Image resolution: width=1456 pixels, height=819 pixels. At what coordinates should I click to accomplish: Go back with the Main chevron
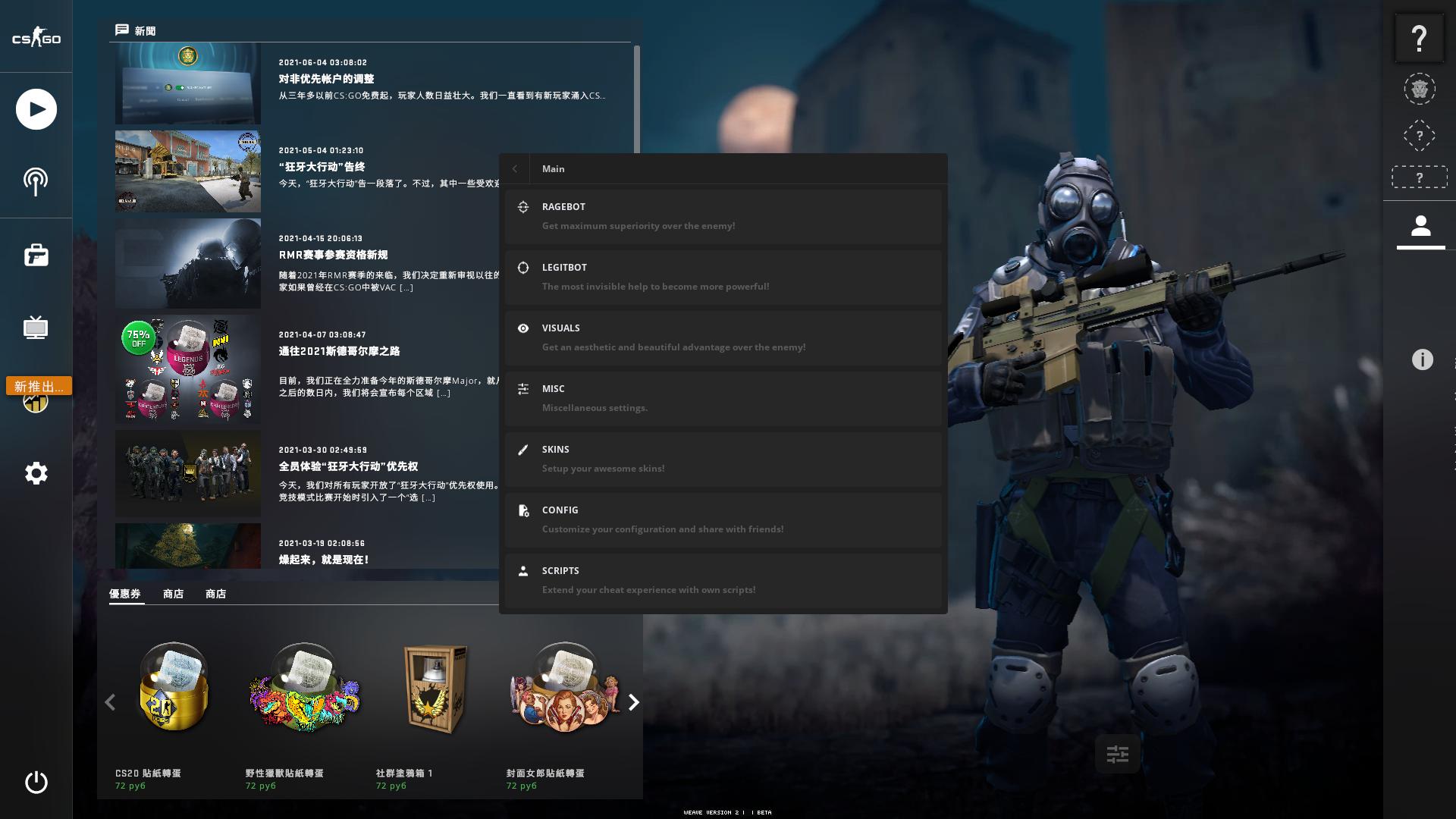[x=515, y=168]
